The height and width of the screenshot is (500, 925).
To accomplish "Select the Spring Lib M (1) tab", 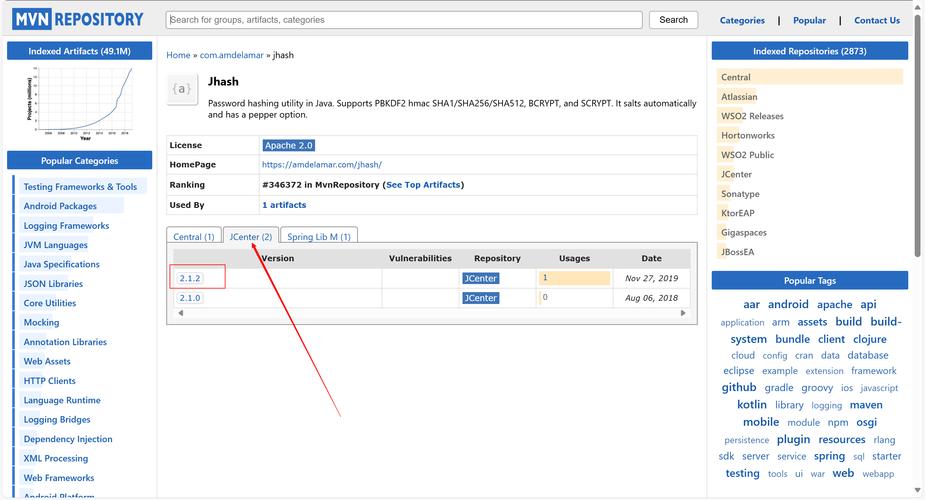I will tap(318, 237).
